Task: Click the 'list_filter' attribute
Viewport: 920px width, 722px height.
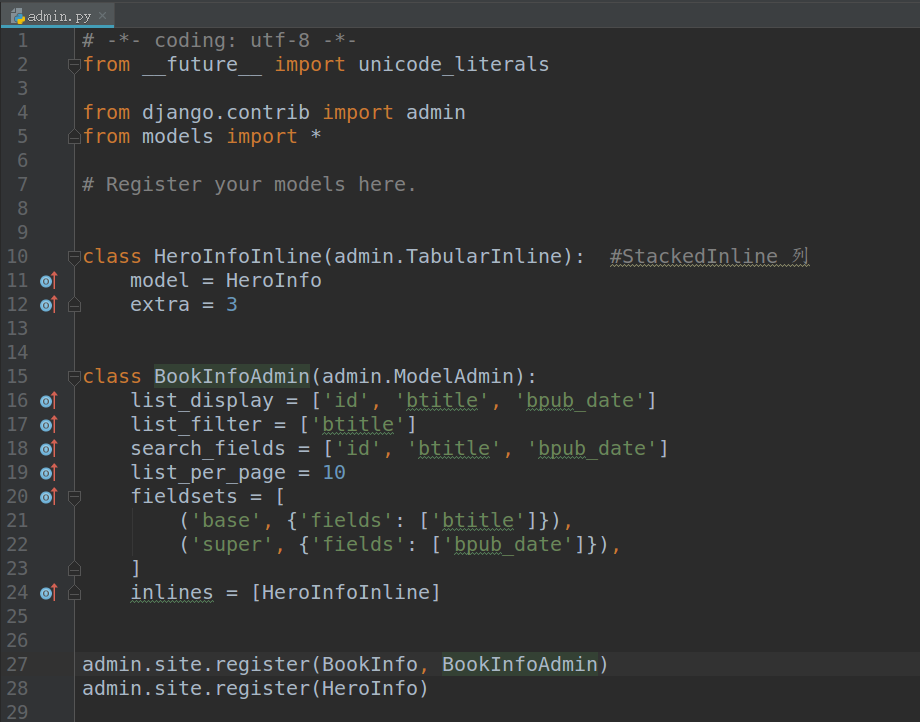Action: click(x=196, y=425)
